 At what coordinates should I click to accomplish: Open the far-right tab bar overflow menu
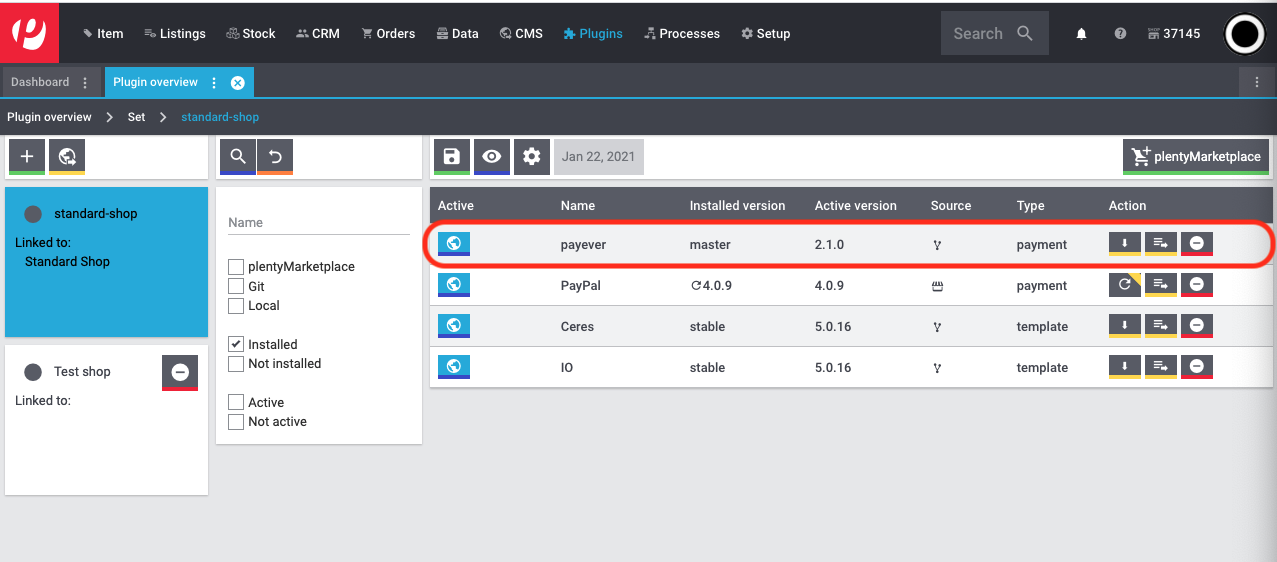click(1257, 82)
